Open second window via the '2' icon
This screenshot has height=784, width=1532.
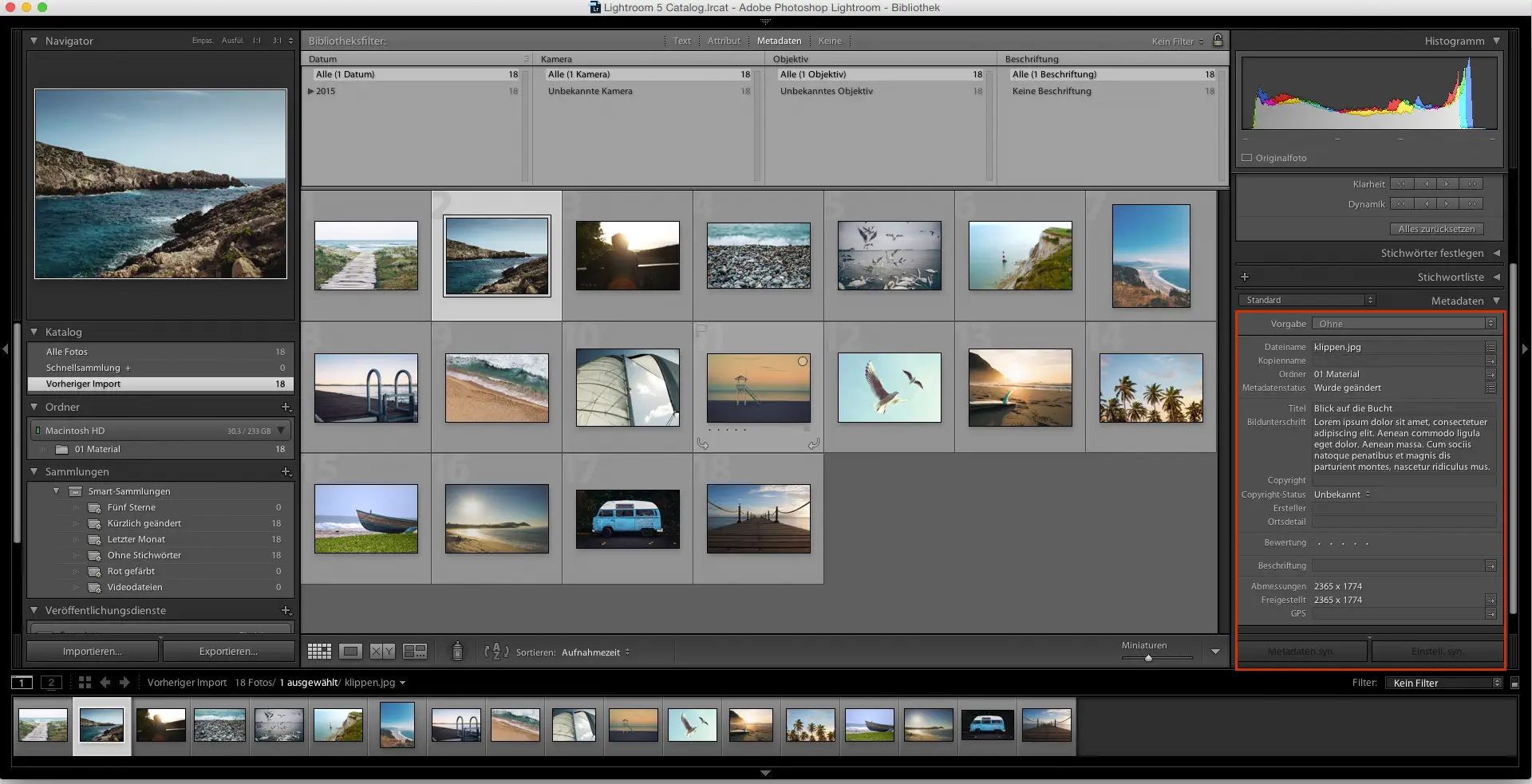[51, 683]
